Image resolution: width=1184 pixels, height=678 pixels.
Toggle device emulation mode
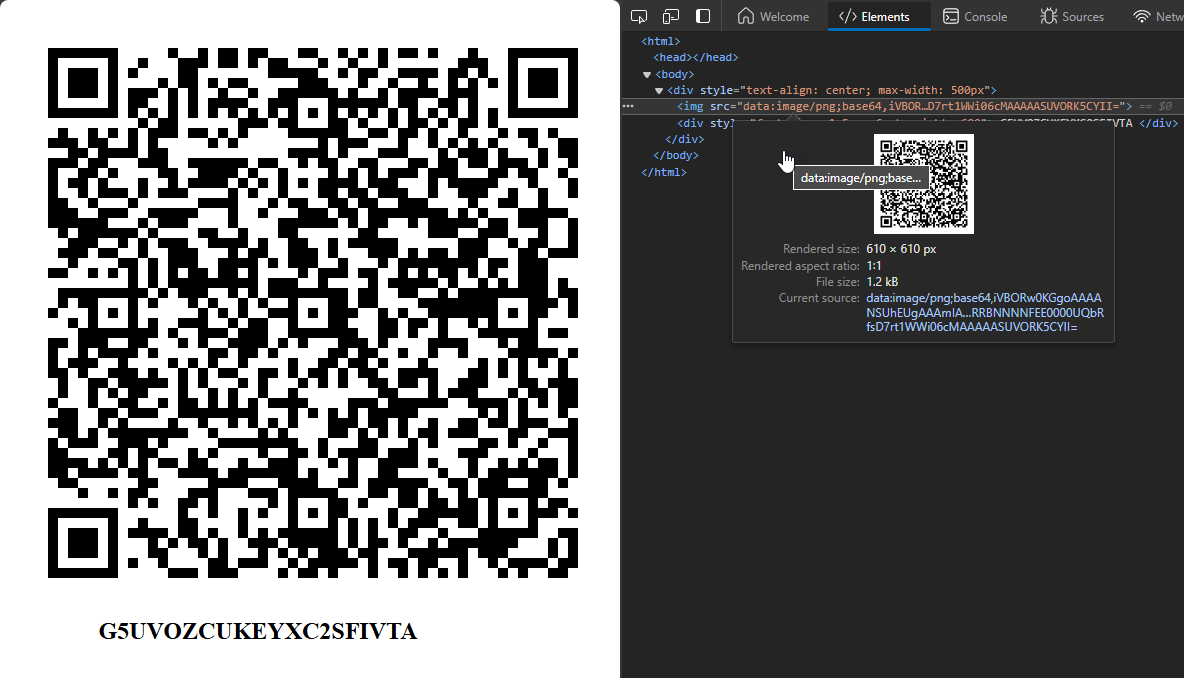671,16
